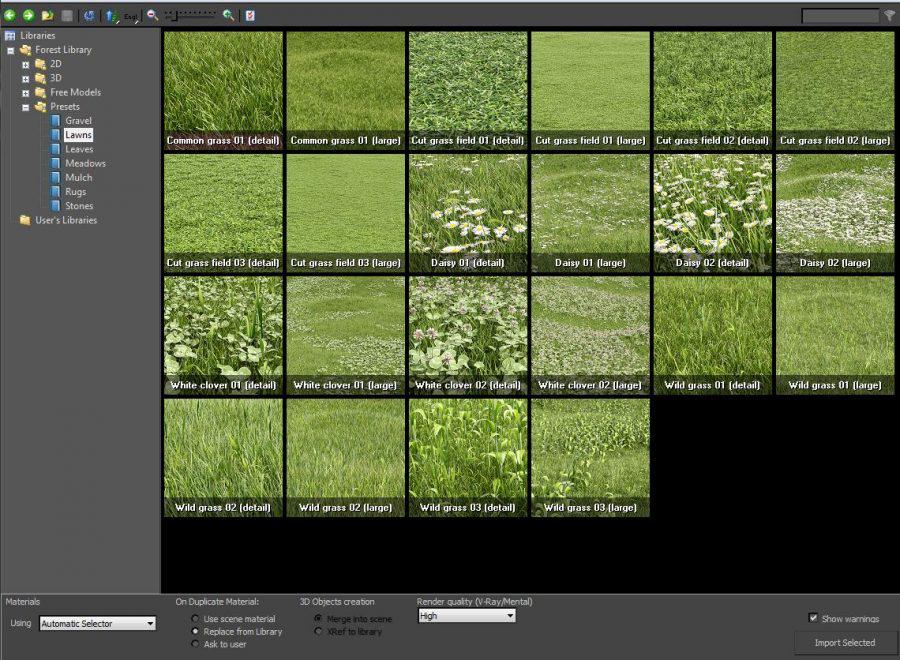The width and height of the screenshot is (900, 660).
Task: Click the Libraries root icon
Action: click(10, 36)
